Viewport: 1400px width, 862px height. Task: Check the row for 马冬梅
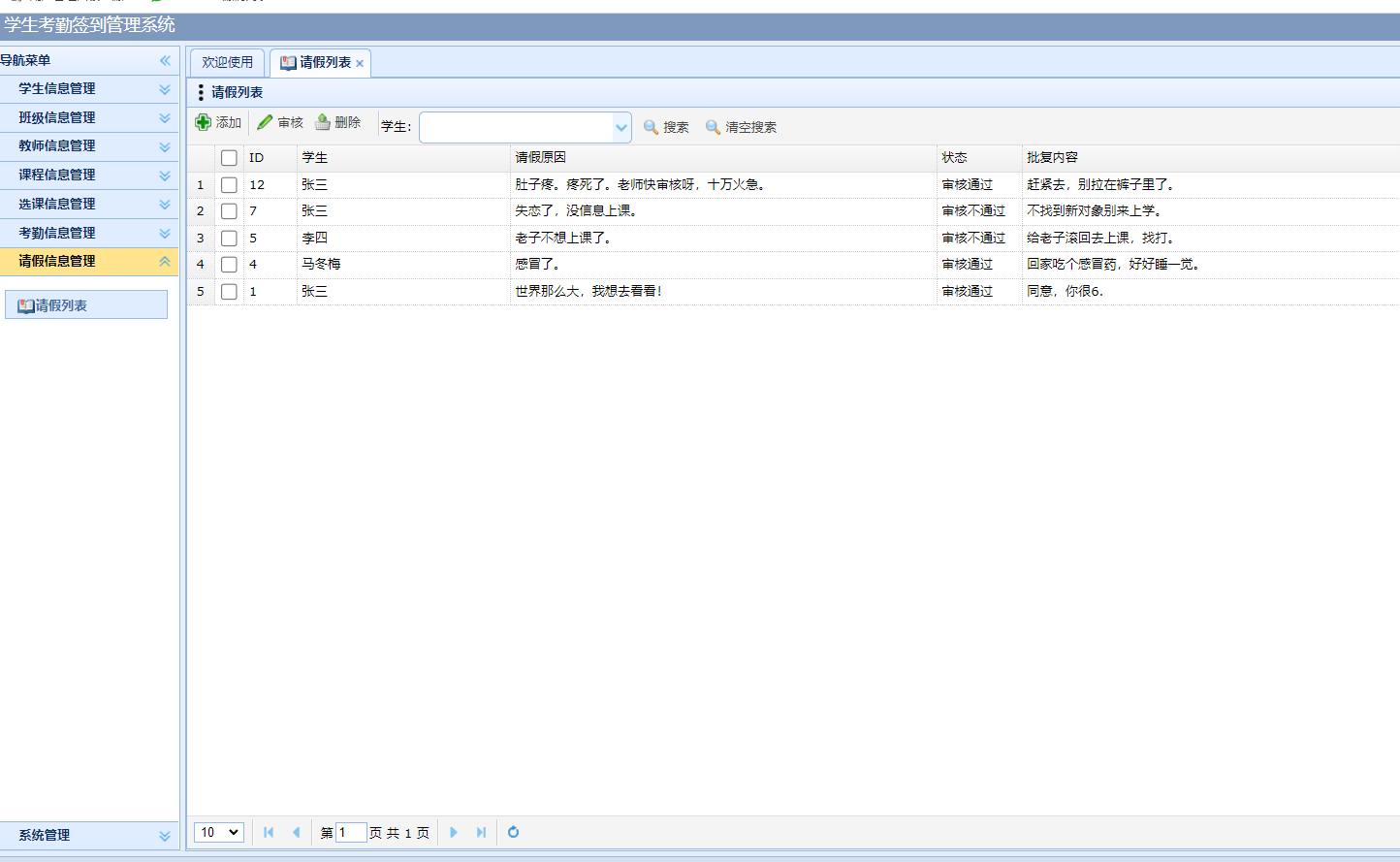pos(229,264)
